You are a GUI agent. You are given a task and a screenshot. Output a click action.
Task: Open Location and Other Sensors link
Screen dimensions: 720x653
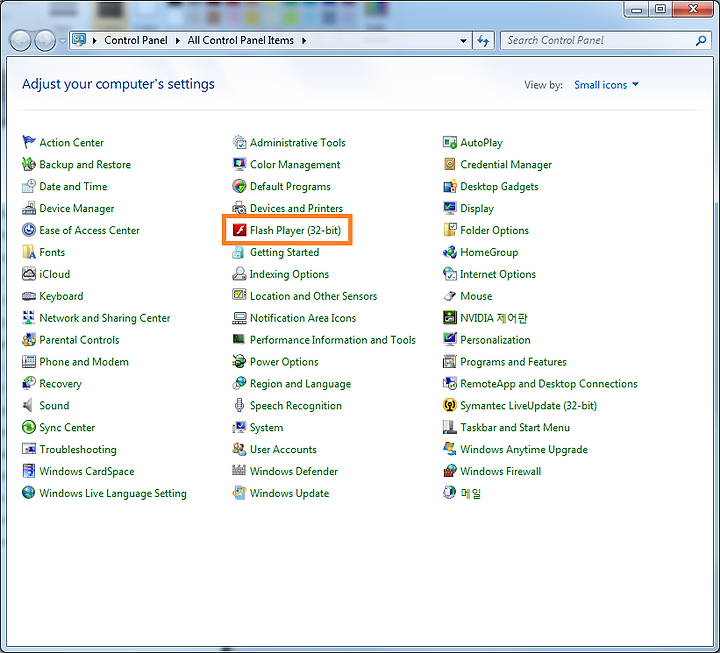[313, 296]
